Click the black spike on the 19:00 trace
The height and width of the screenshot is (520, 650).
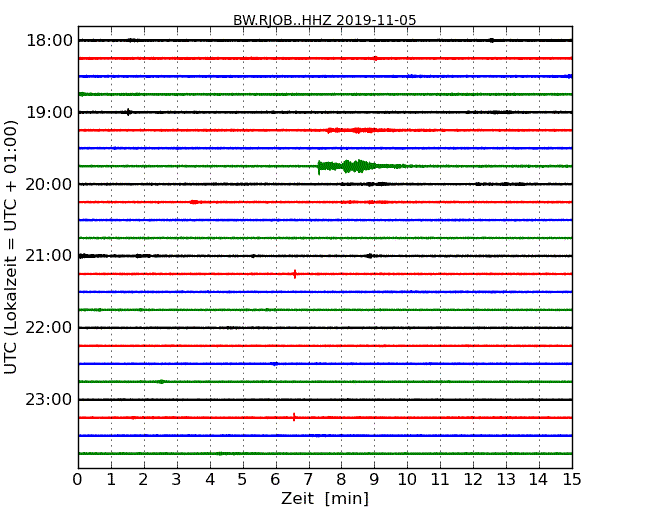coord(129,112)
